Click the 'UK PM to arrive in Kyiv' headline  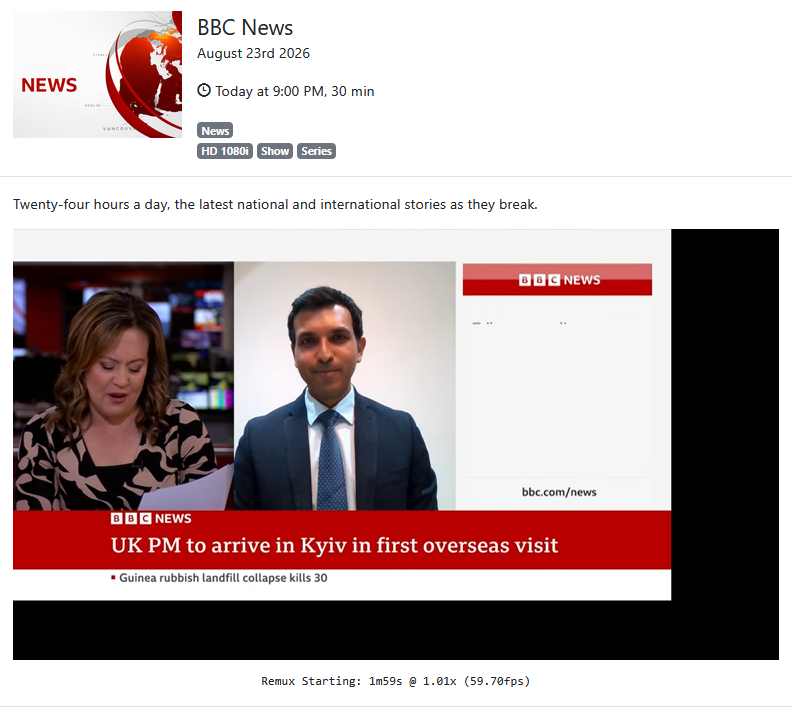coord(334,545)
